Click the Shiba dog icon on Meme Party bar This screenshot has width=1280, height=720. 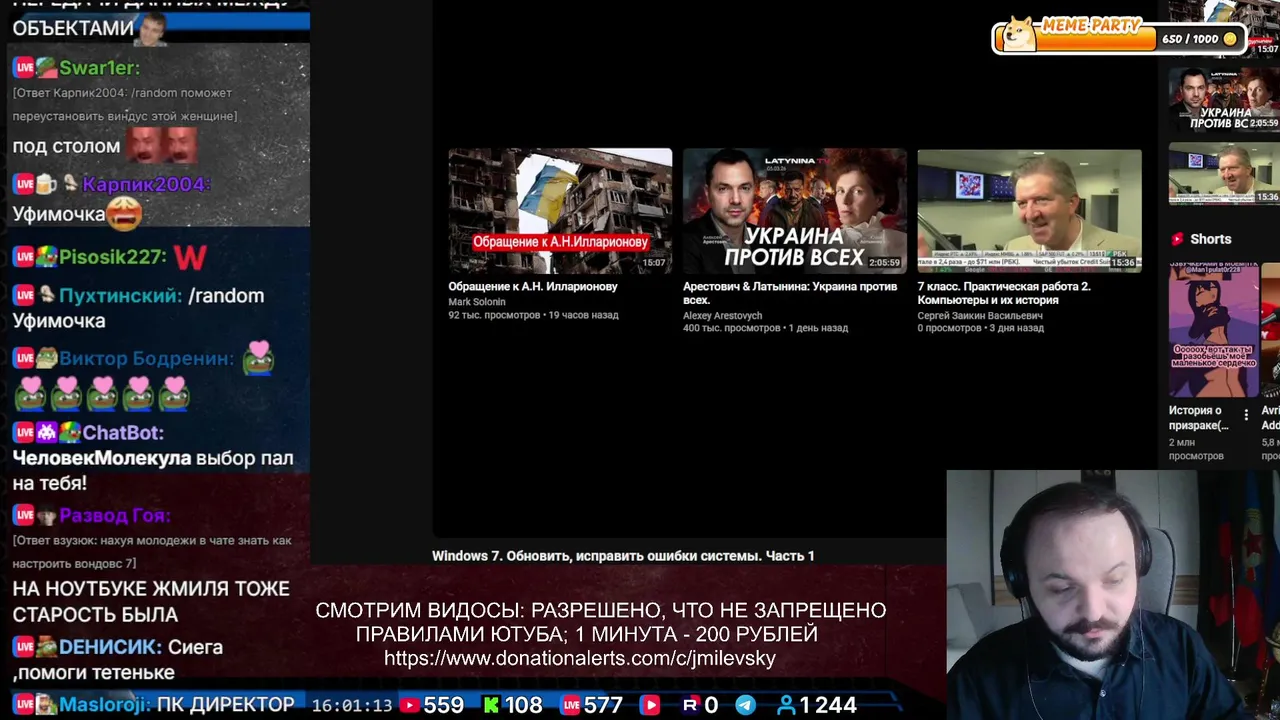(x=1019, y=33)
